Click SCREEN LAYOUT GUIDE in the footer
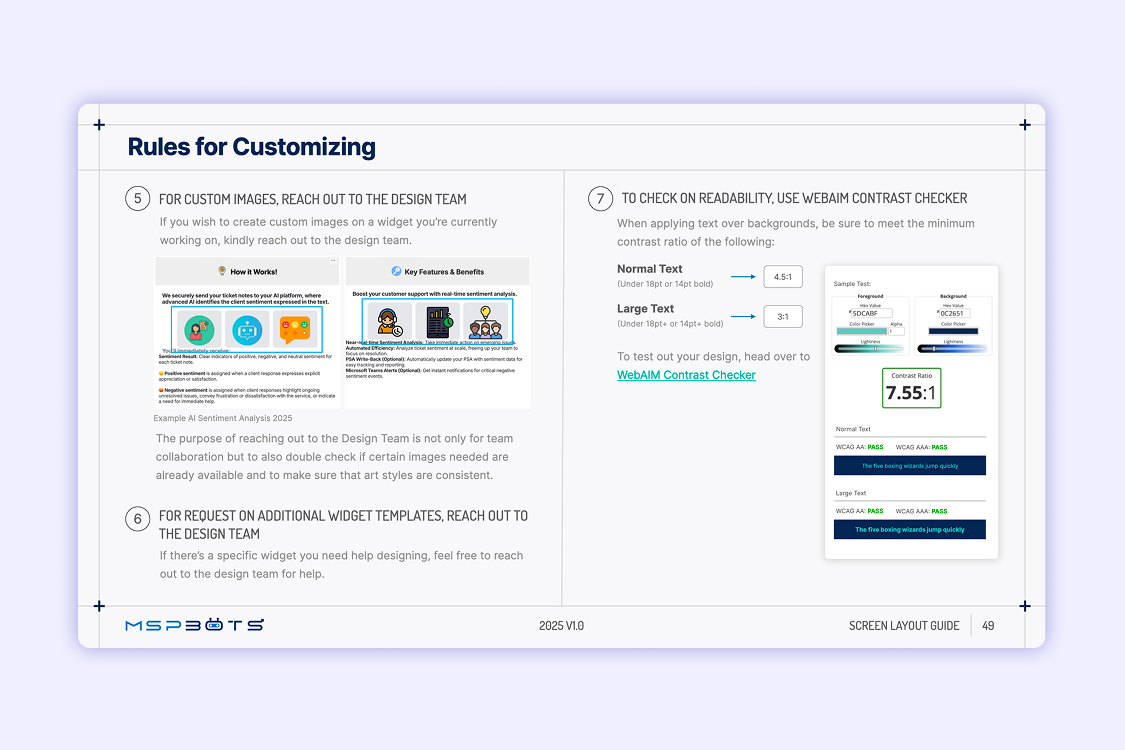1125x750 pixels. [x=904, y=626]
